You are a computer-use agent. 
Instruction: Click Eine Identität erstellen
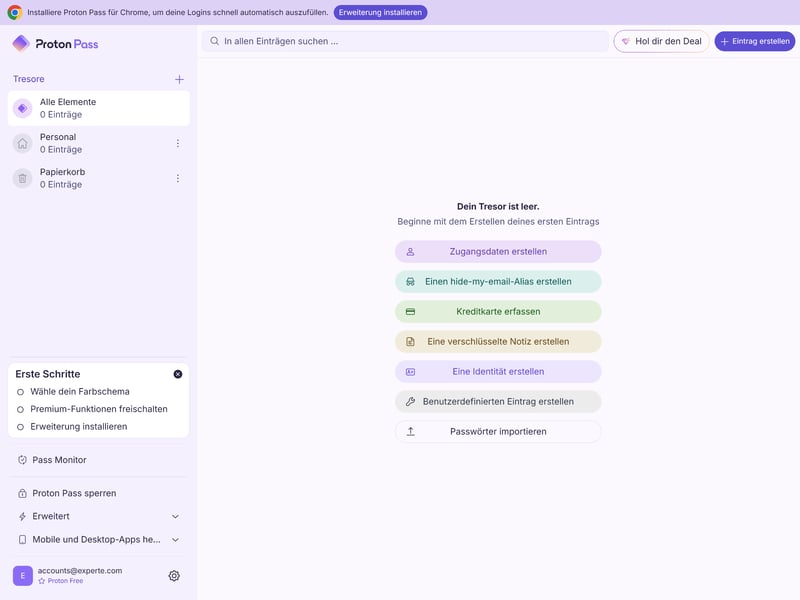(x=498, y=371)
